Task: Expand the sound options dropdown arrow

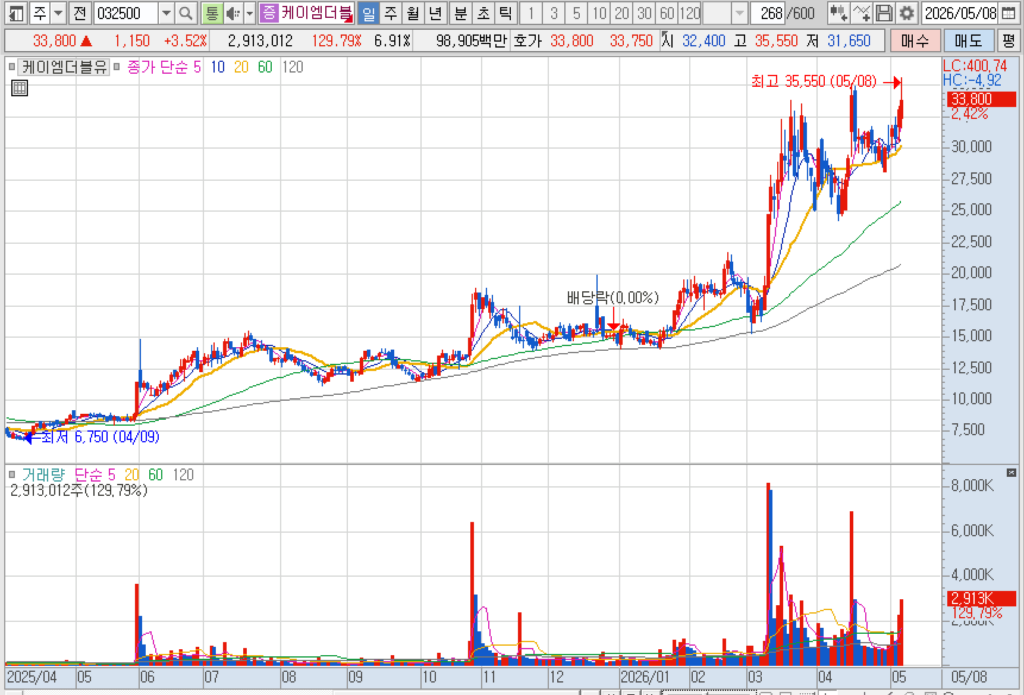Action: (x=249, y=12)
